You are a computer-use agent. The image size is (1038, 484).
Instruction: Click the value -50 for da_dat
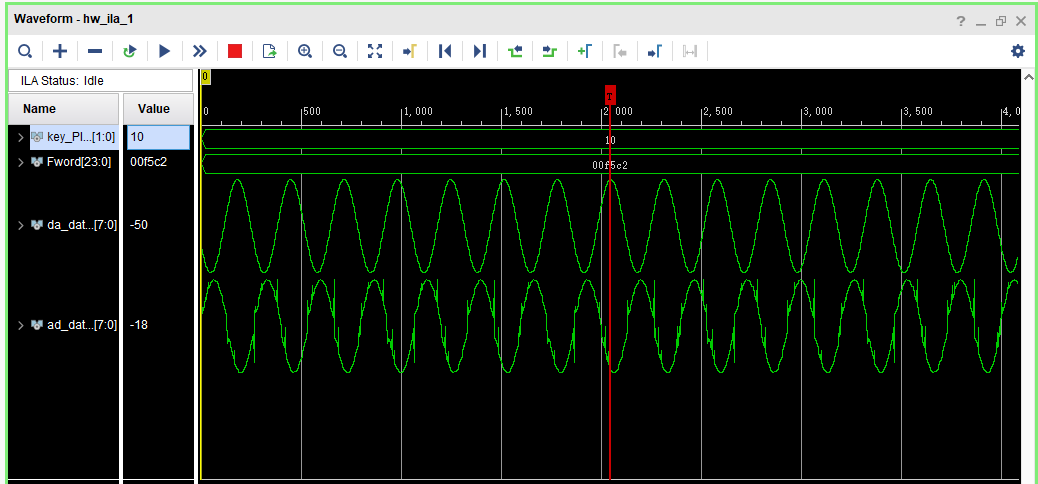tap(139, 225)
